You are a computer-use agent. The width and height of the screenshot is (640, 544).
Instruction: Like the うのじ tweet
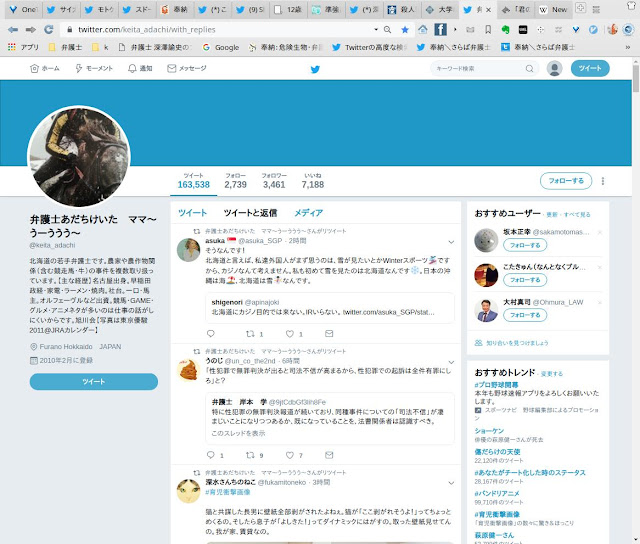tap(289, 455)
